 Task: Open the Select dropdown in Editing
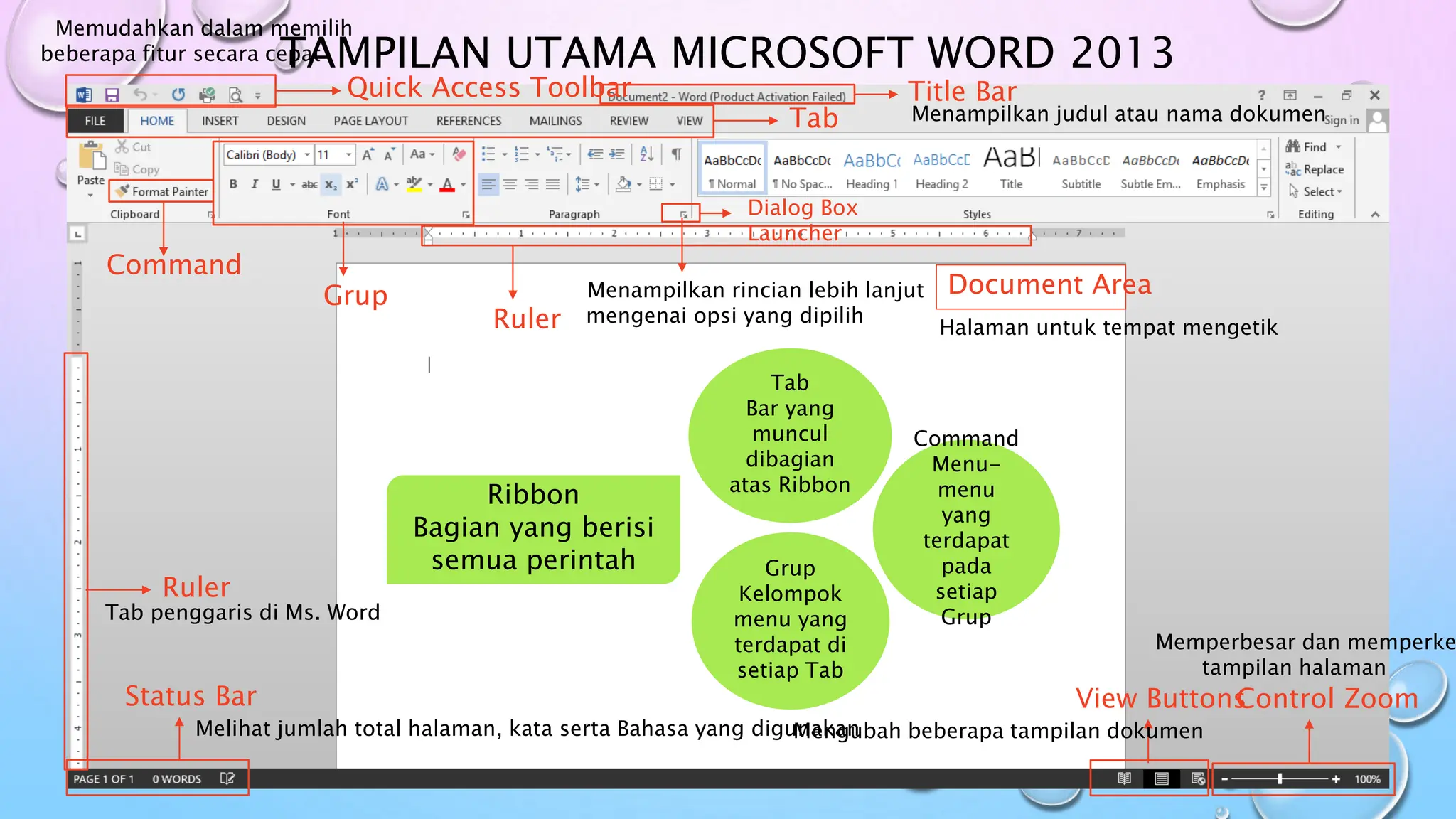tap(1315, 191)
